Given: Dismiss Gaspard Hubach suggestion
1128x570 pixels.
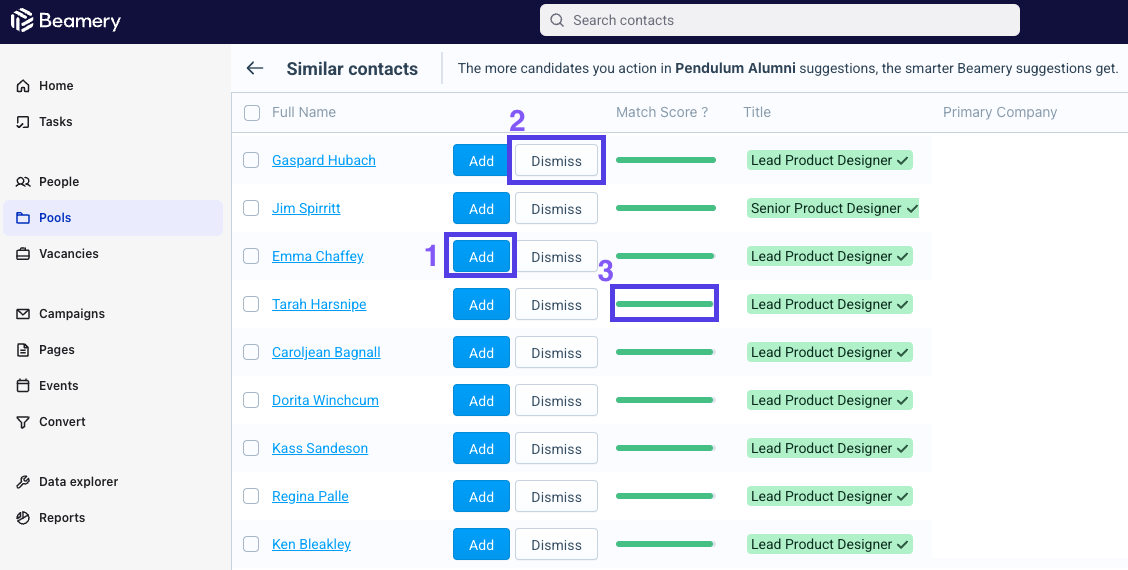Looking at the screenshot, I should 556,160.
